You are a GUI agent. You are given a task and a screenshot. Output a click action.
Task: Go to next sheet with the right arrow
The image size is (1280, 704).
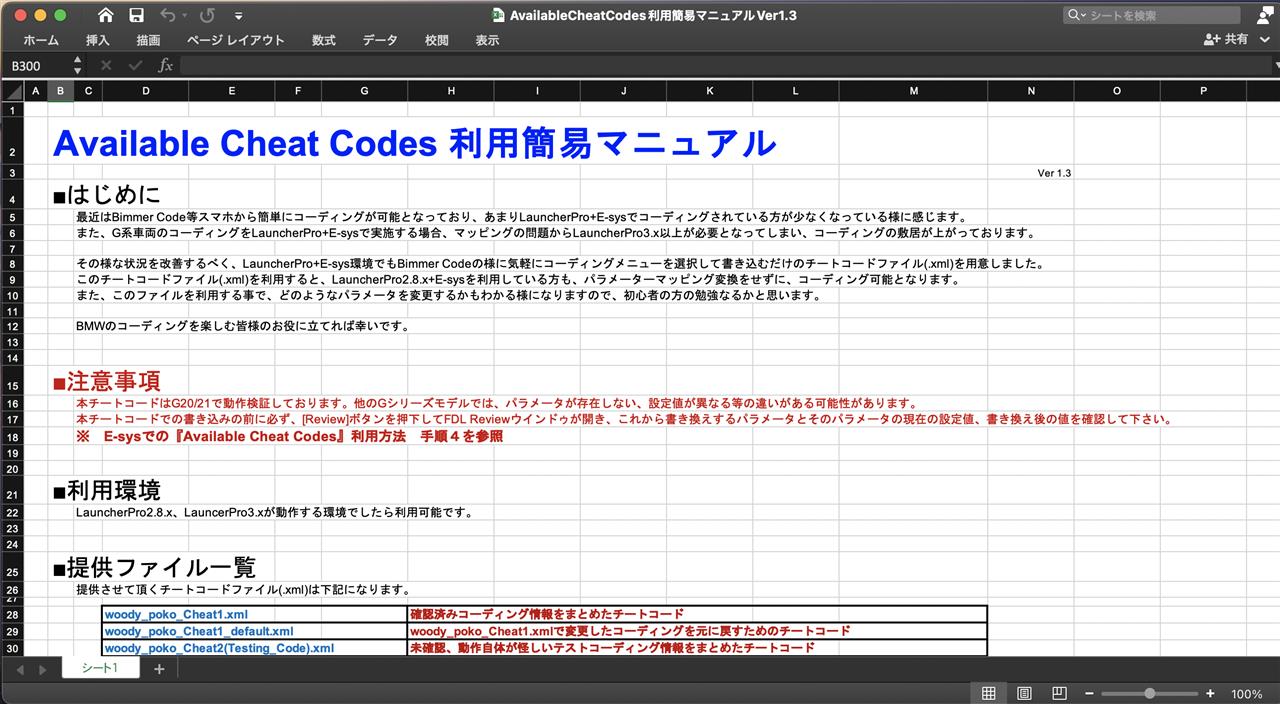point(41,669)
